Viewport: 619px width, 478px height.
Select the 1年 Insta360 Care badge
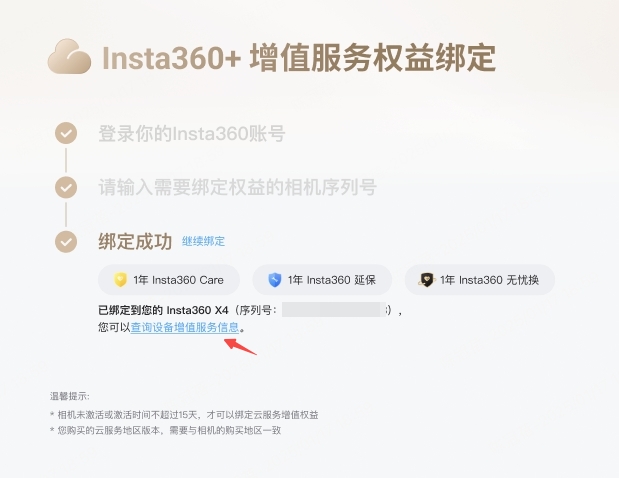tap(169, 280)
